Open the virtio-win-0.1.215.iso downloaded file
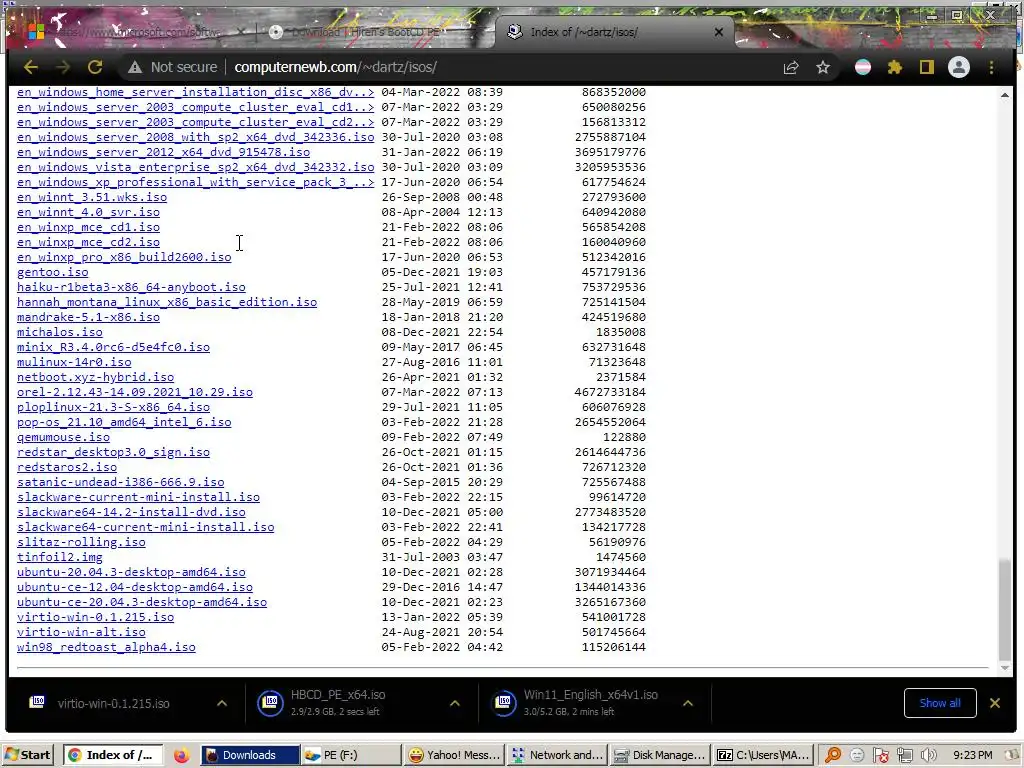 coord(113,703)
